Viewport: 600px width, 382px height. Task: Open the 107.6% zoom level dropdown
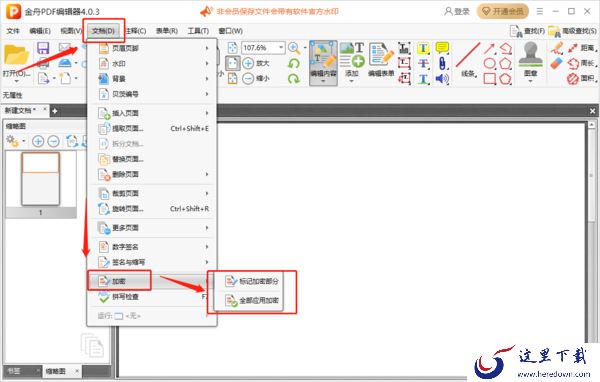click(x=282, y=47)
